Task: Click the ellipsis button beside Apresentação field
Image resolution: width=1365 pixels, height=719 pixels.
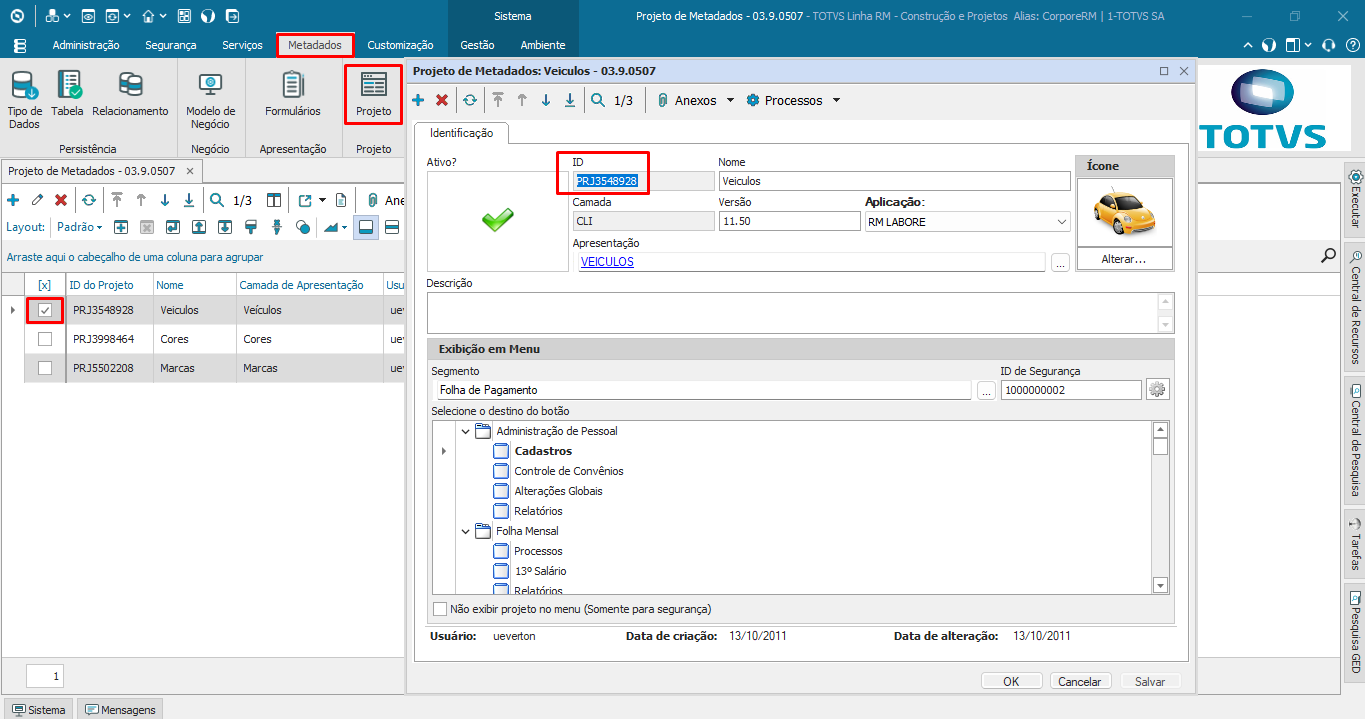Action: [1060, 262]
